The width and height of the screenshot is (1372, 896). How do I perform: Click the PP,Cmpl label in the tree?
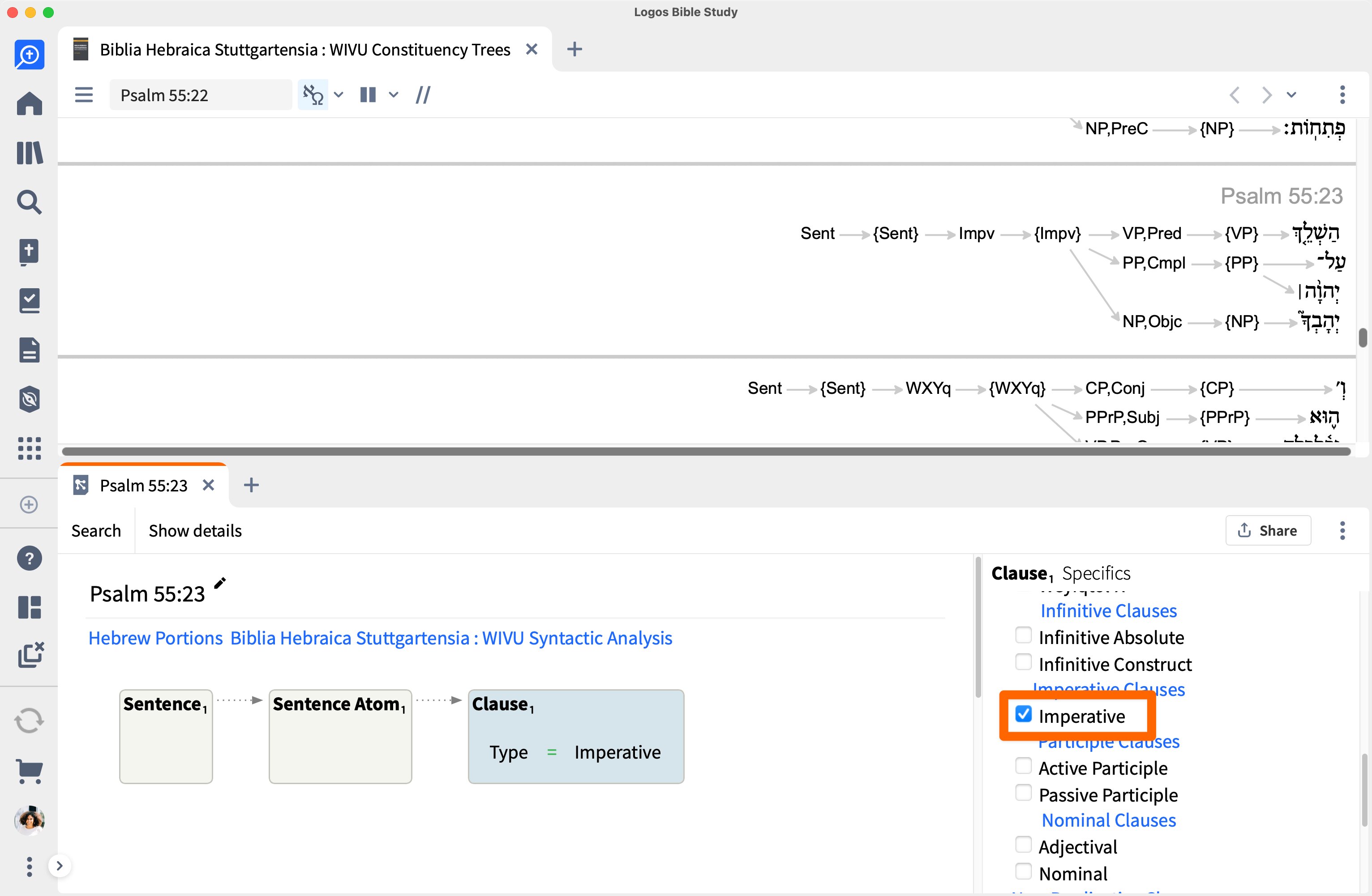click(x=1153, y=263)
